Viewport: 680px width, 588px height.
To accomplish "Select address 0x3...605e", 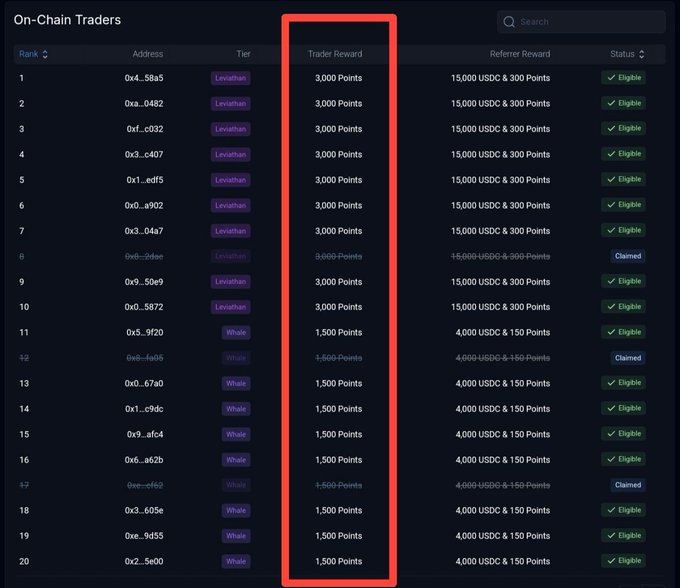I will (x=144, y=510).
